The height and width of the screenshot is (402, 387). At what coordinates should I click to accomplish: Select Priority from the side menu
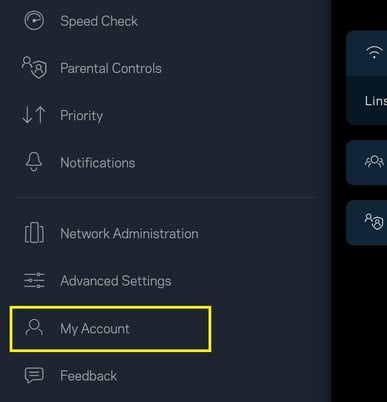point(81,116)
